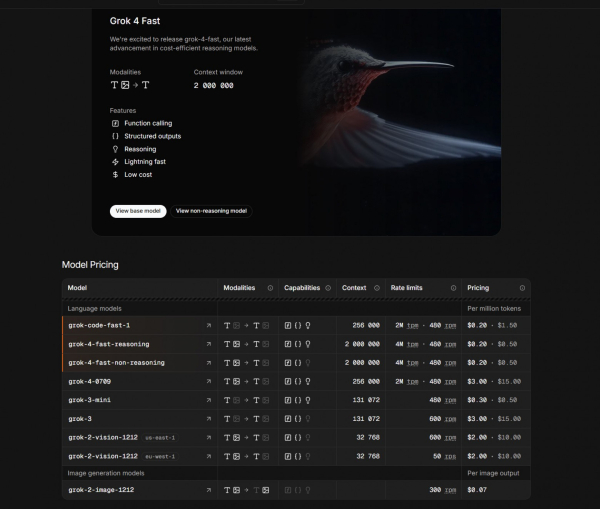The image size is (600, 509).
Task: Open grok-3-mini details arrow icon
Action: [x=209, y=400]
